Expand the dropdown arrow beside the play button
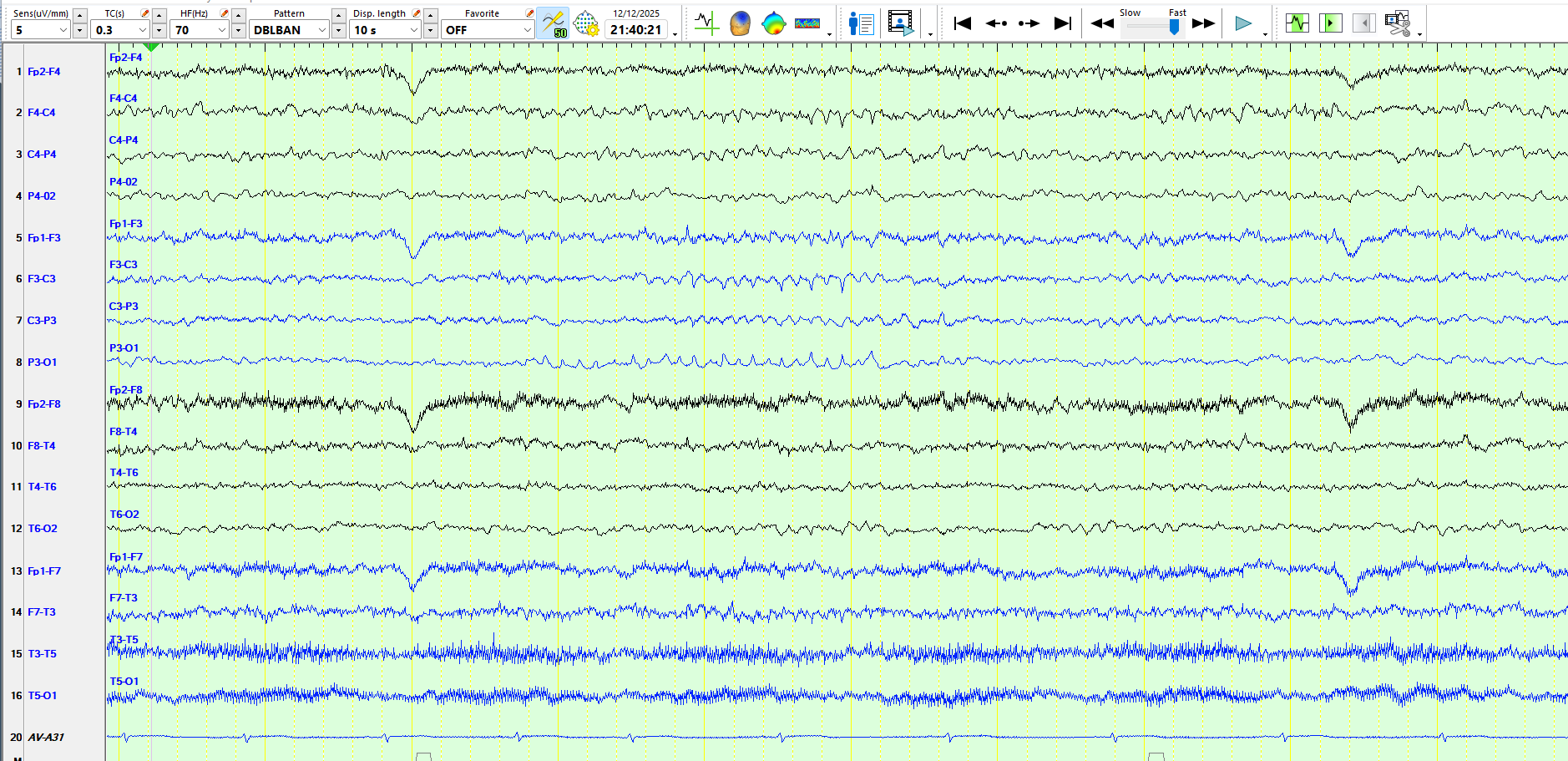Screen dimensions: 1568x761 tap(1265, 34)
